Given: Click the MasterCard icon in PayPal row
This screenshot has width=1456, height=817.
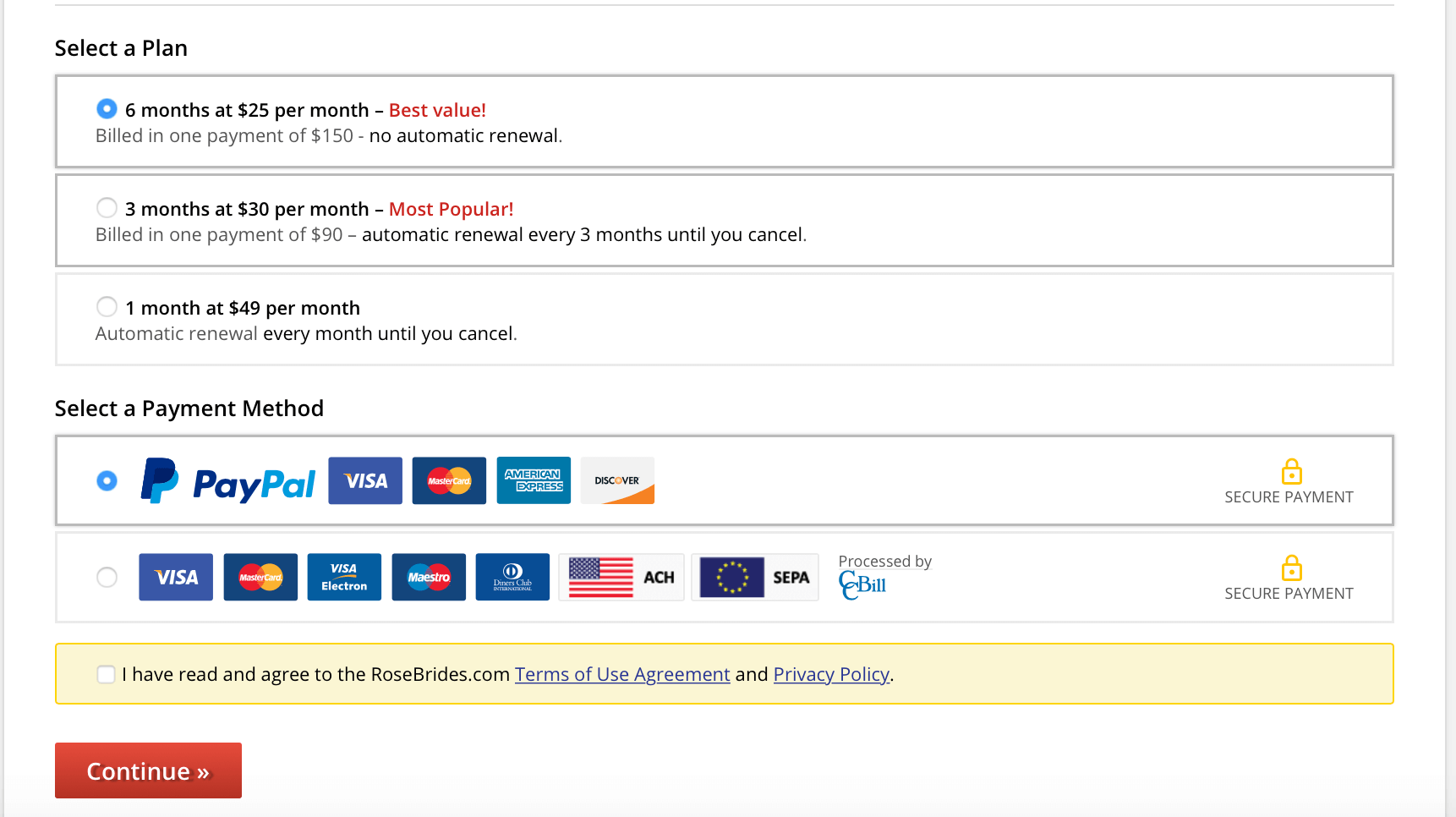Looking at the screenshot, I should [x=449, y=480].
